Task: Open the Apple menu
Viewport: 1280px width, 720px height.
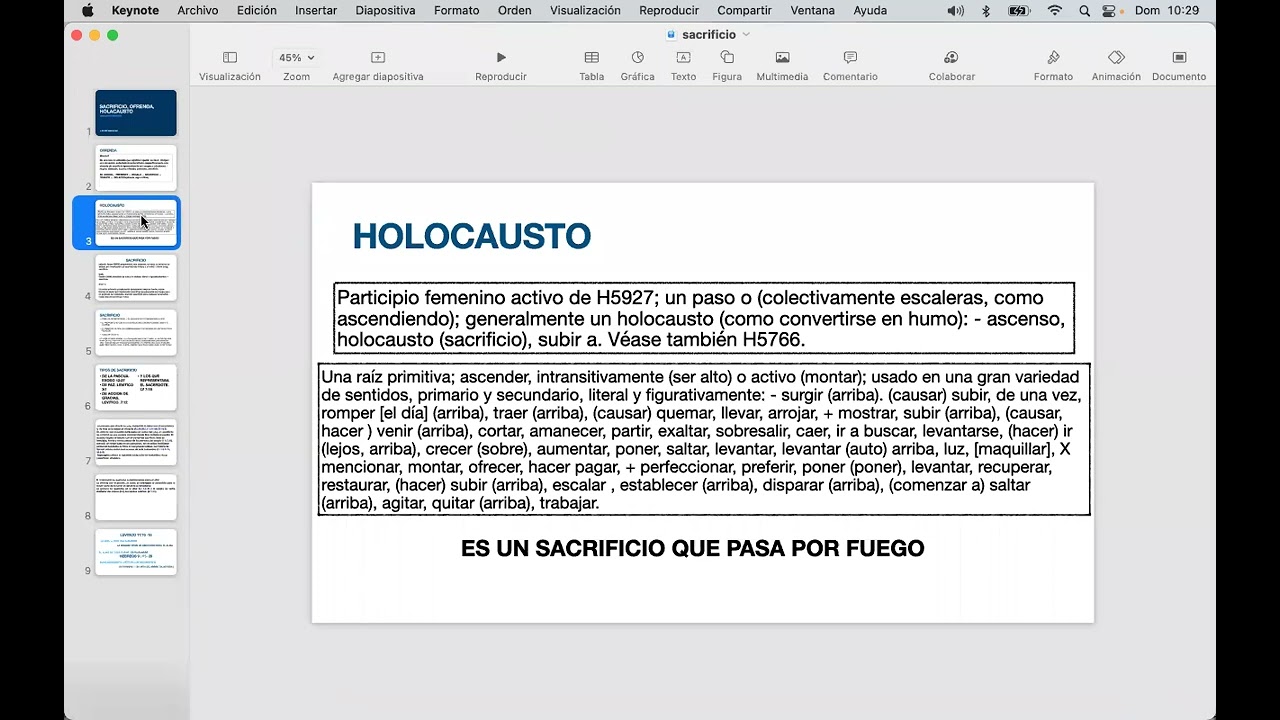Action: (87, 10)
